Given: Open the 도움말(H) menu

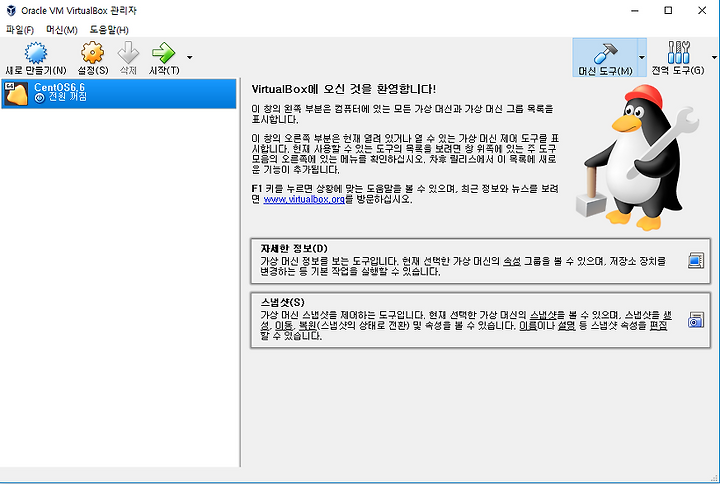Looking at the screenshot, I should 109,30.
